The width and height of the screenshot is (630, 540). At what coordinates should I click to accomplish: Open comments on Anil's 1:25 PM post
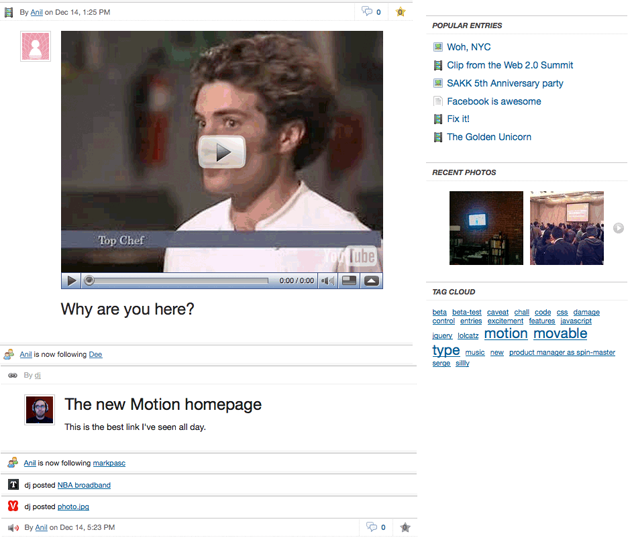click(x=371, y=12)
